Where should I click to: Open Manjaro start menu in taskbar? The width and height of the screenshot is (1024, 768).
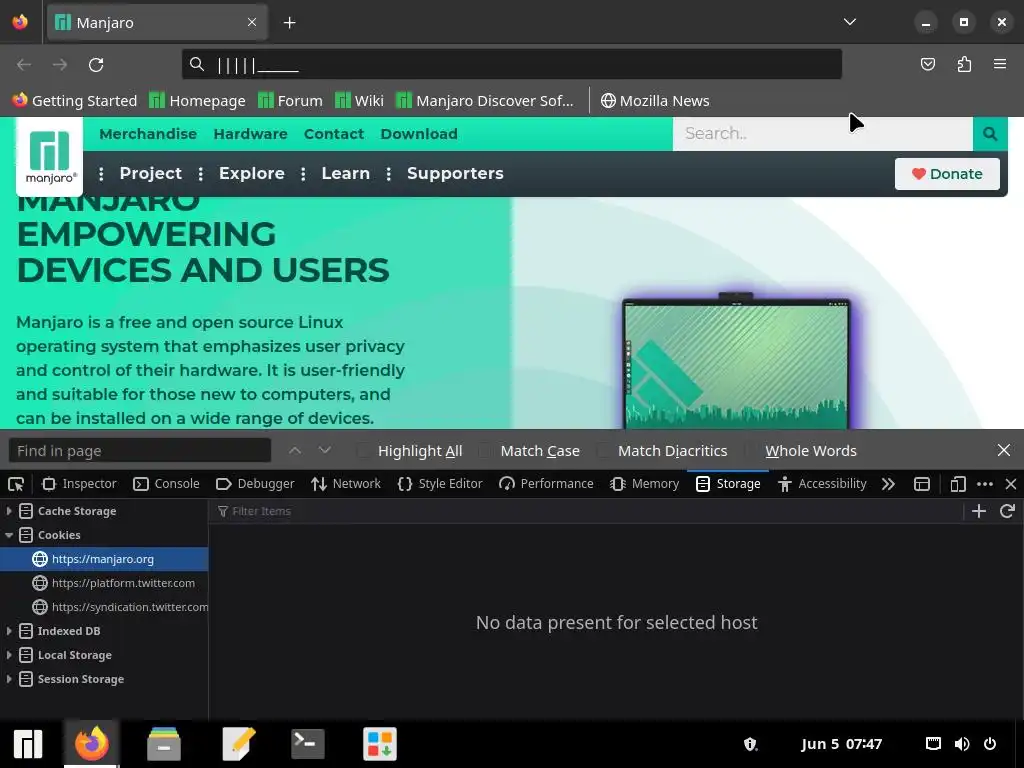[x=28, y=744]
